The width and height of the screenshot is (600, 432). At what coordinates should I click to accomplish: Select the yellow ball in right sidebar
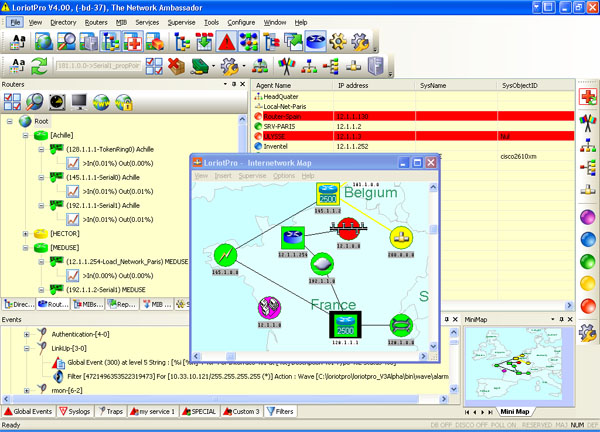coord(589,284)
